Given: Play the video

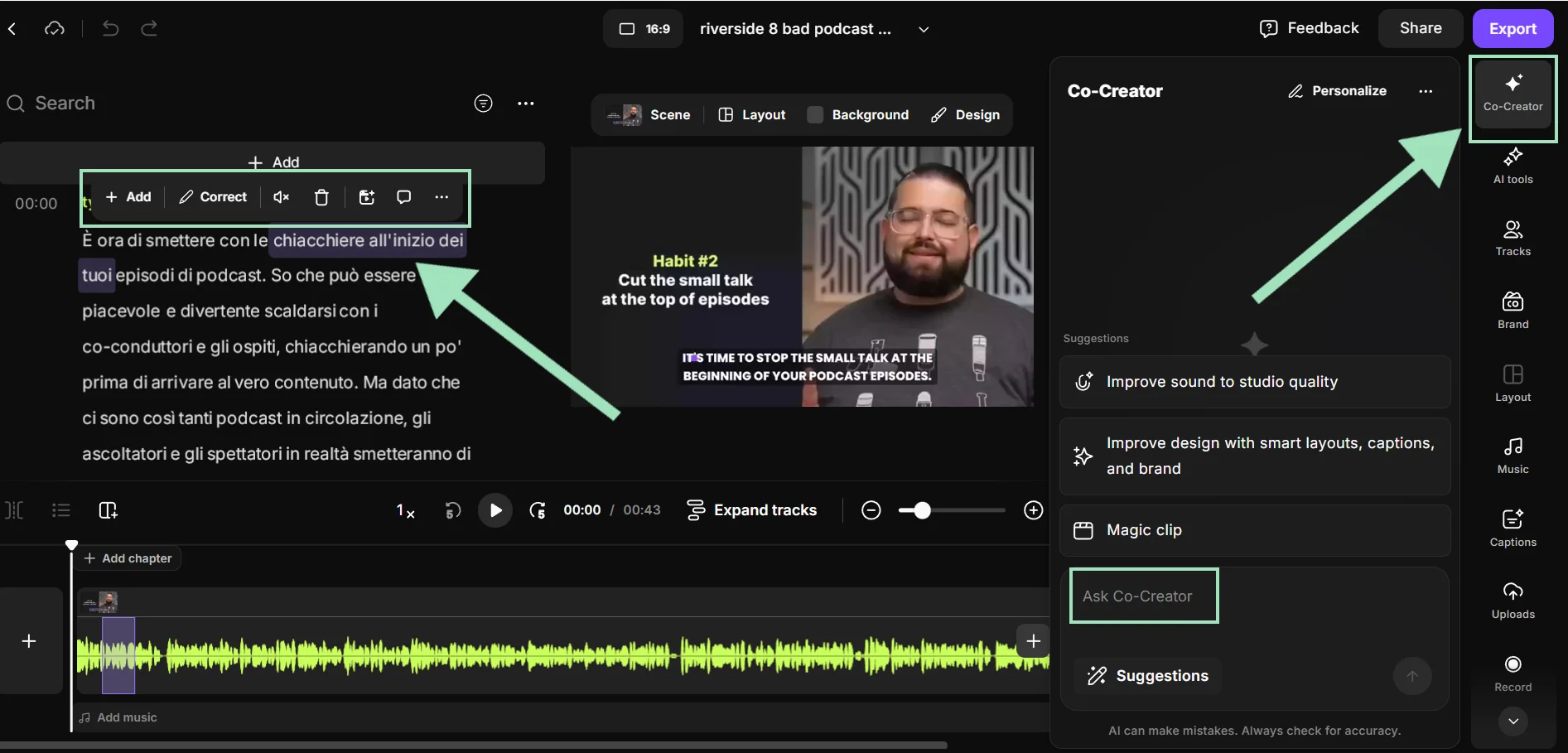Looking at the screenshot, I should pyautogui.click(x=495, y=510).
